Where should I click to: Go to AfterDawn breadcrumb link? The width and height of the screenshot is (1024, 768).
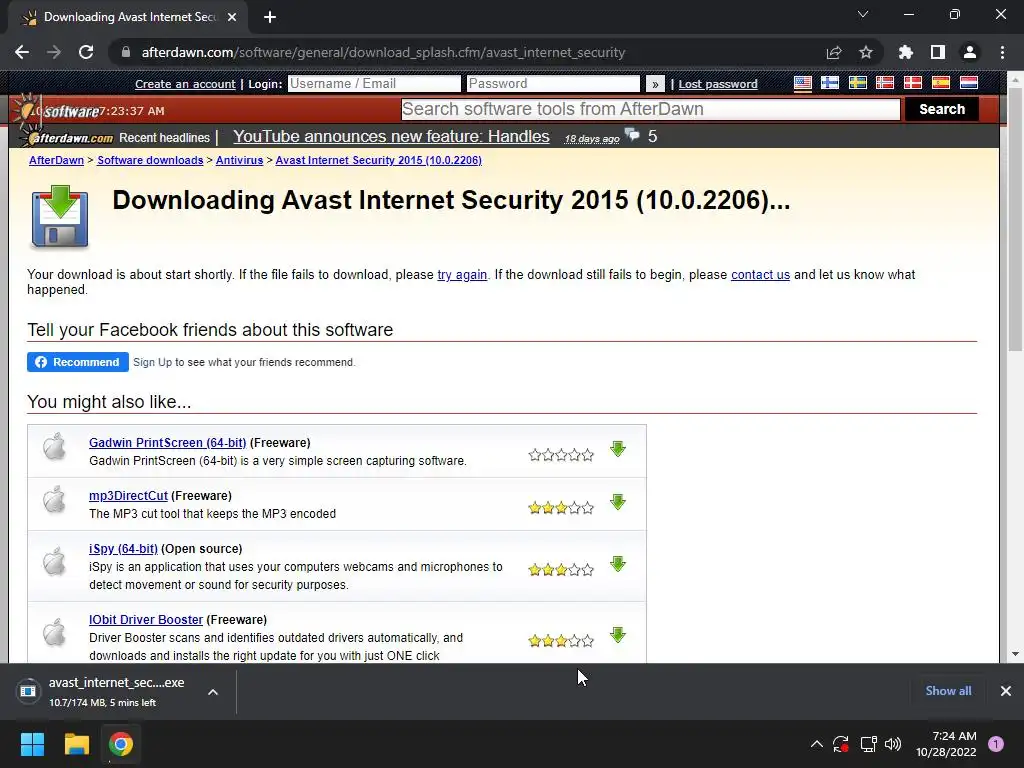[56, 161]
